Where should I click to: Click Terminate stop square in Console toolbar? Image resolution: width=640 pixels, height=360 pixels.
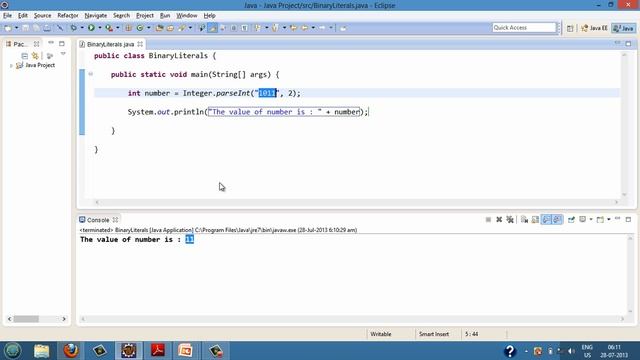click(x=488, y=220)
